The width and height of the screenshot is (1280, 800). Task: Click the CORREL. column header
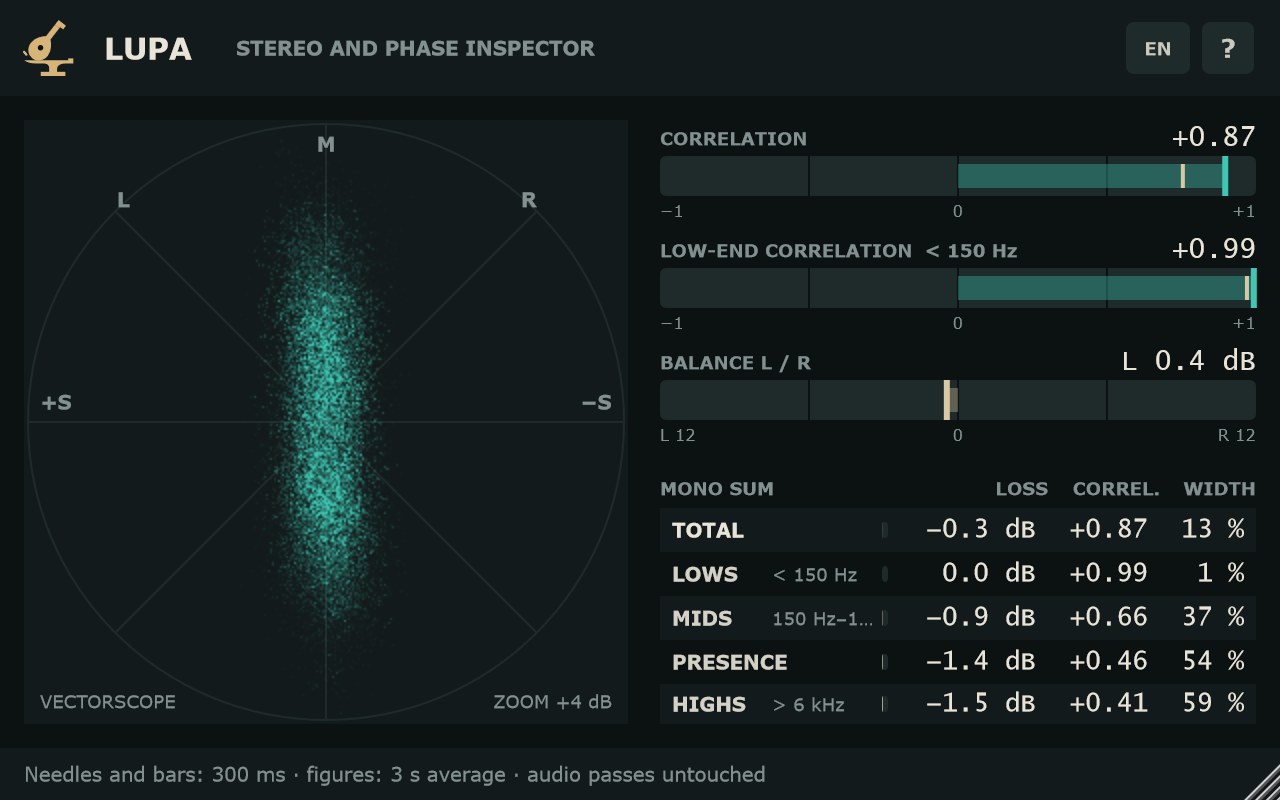pyautogui.click(x=1116, y=489)
